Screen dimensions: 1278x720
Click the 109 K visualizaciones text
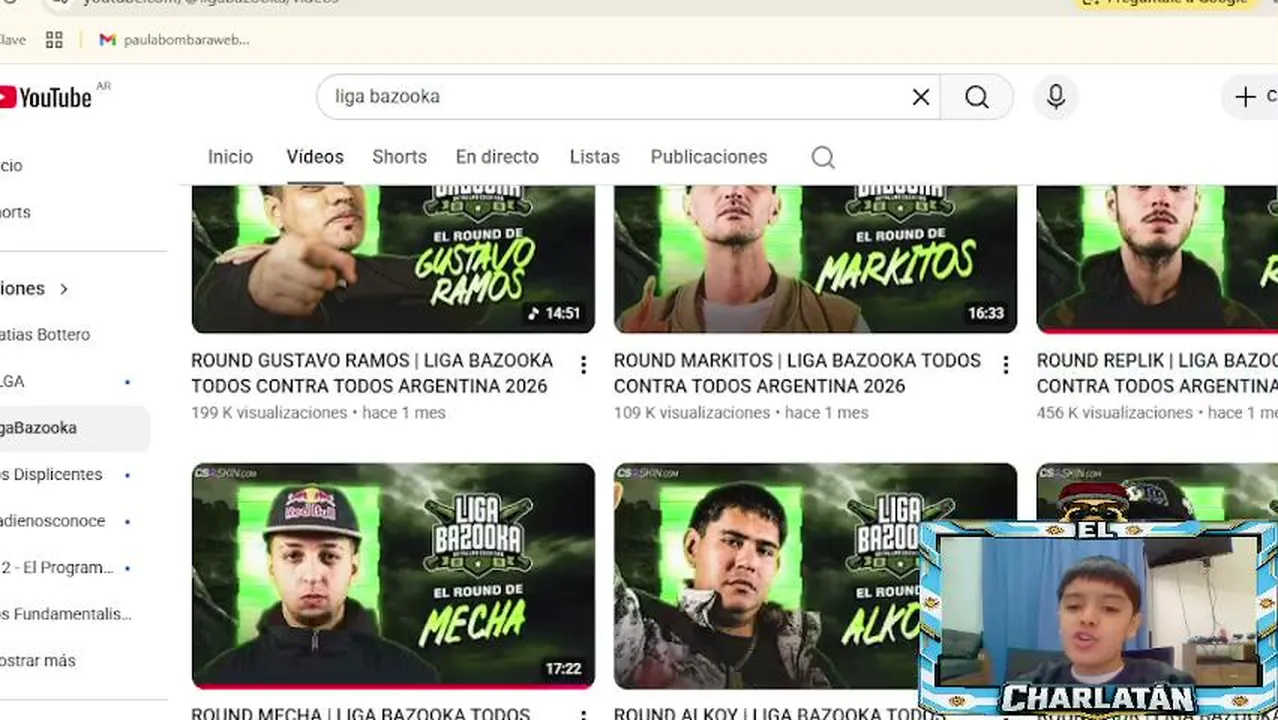click(692, 413)
